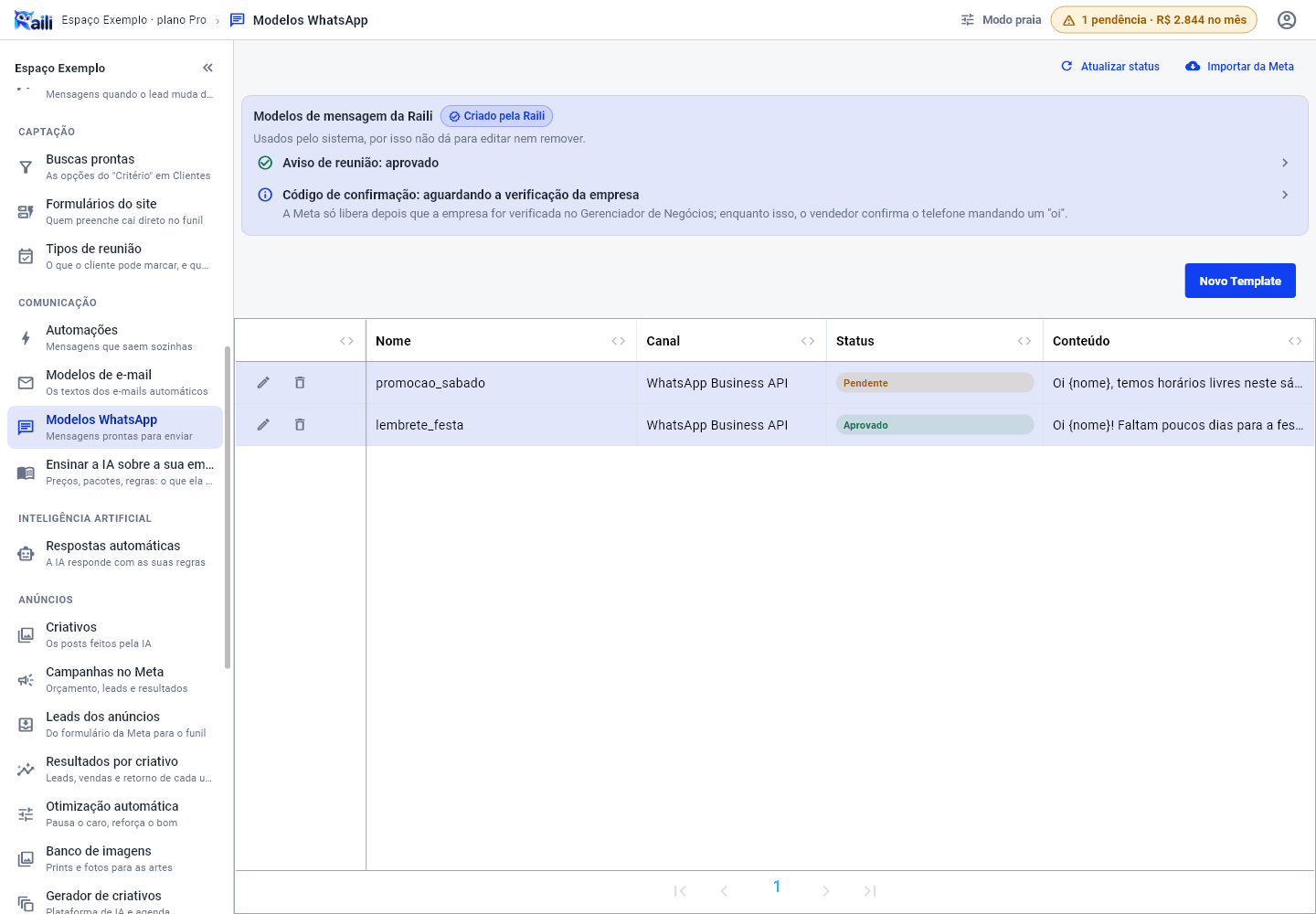Click the Modo praia sliders icon
The image size is (1316, 914).
pyautogui.click(x=968, y=20)
